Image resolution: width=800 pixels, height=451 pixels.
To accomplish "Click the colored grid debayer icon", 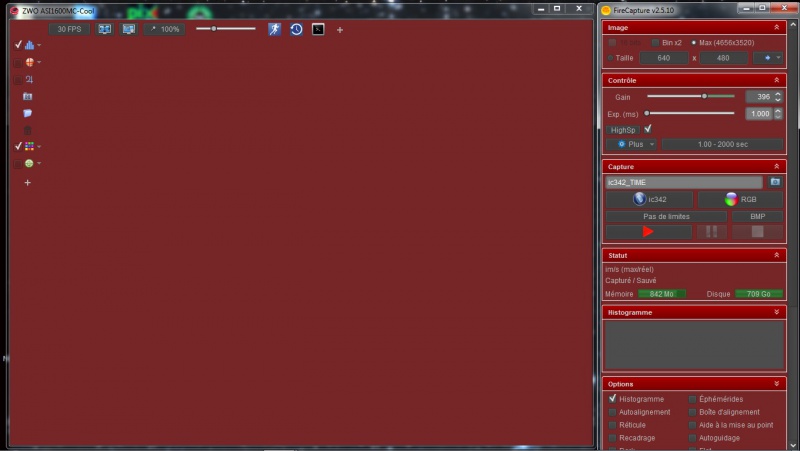I will tap(30, 146).
